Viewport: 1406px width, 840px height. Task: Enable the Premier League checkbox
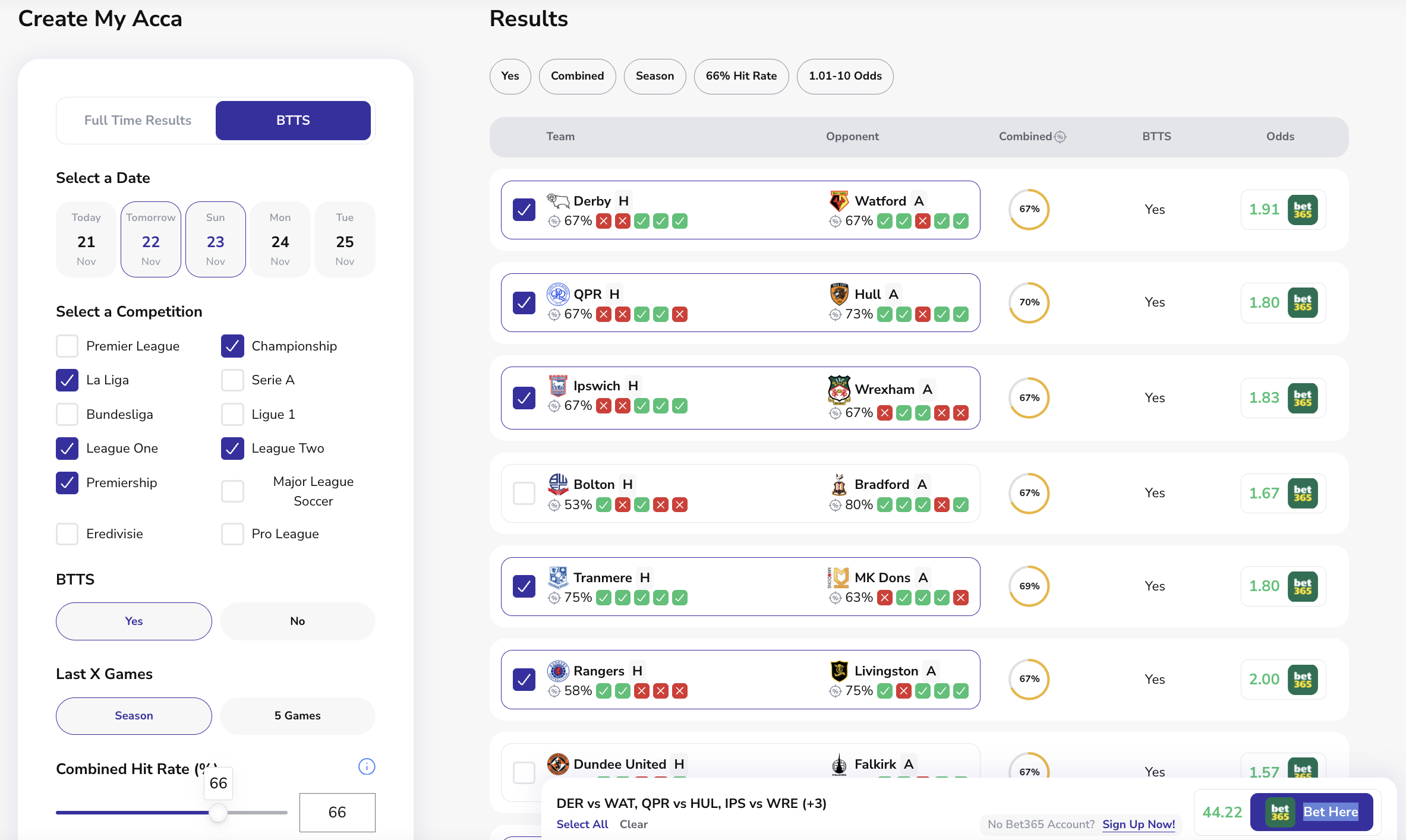coord(67,346)
